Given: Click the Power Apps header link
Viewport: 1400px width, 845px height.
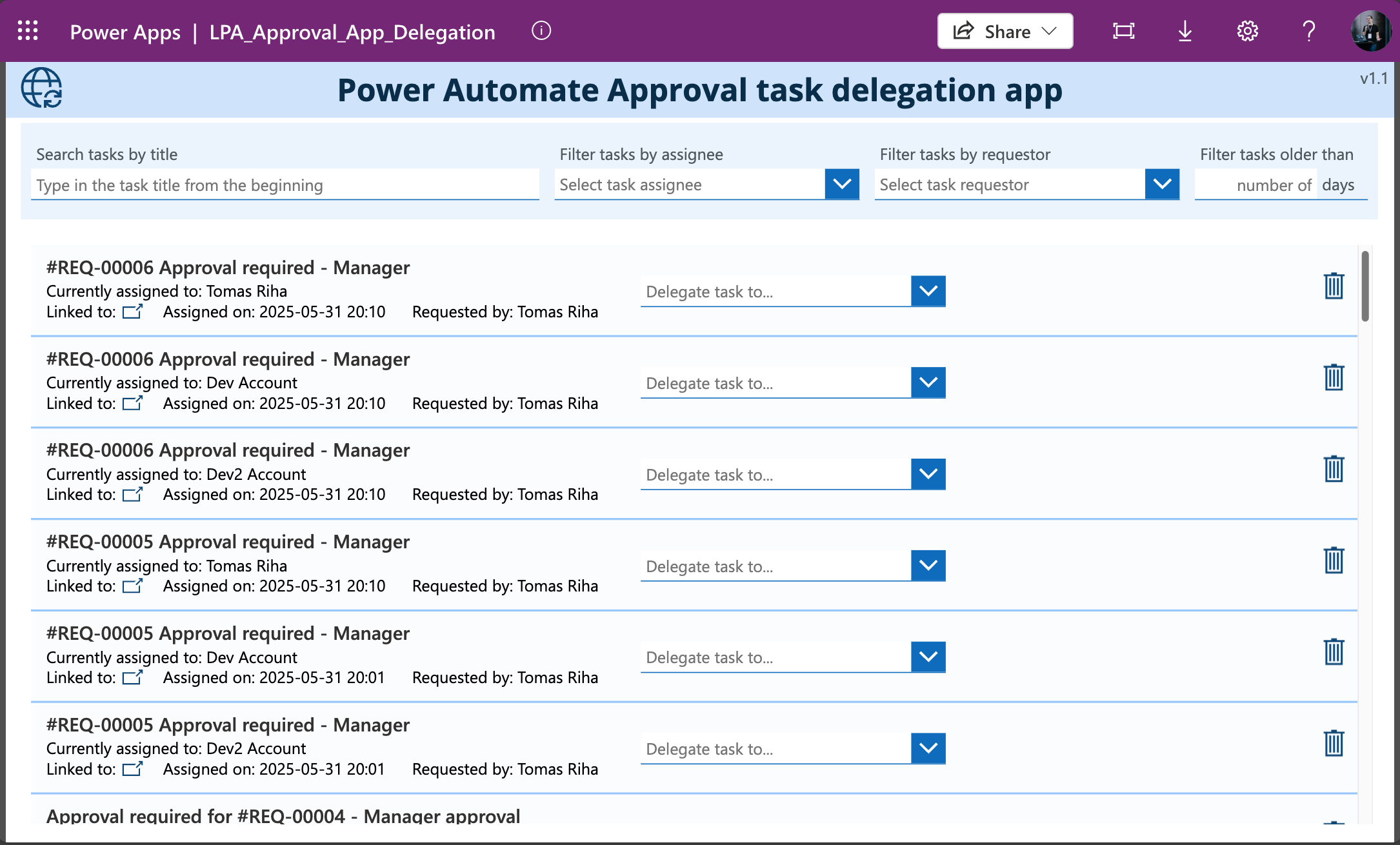Looking at the screenshot, I should pyautogui.click(x=125, y=32).
